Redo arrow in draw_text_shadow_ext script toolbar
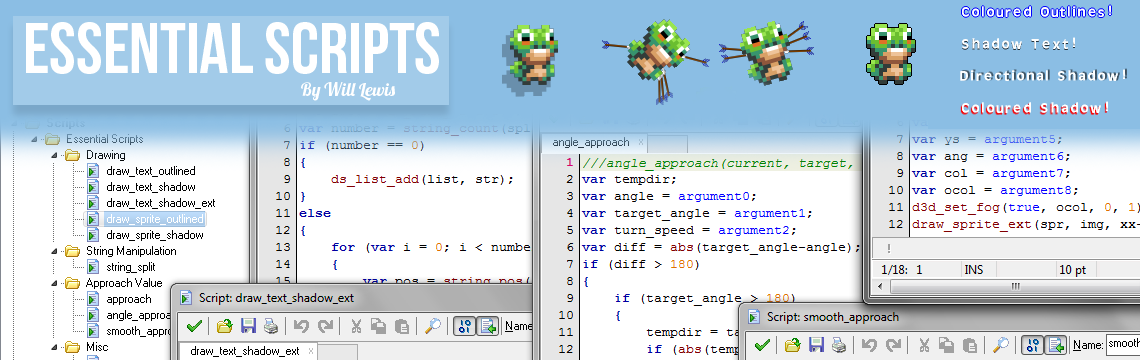 tap(325, 326)
